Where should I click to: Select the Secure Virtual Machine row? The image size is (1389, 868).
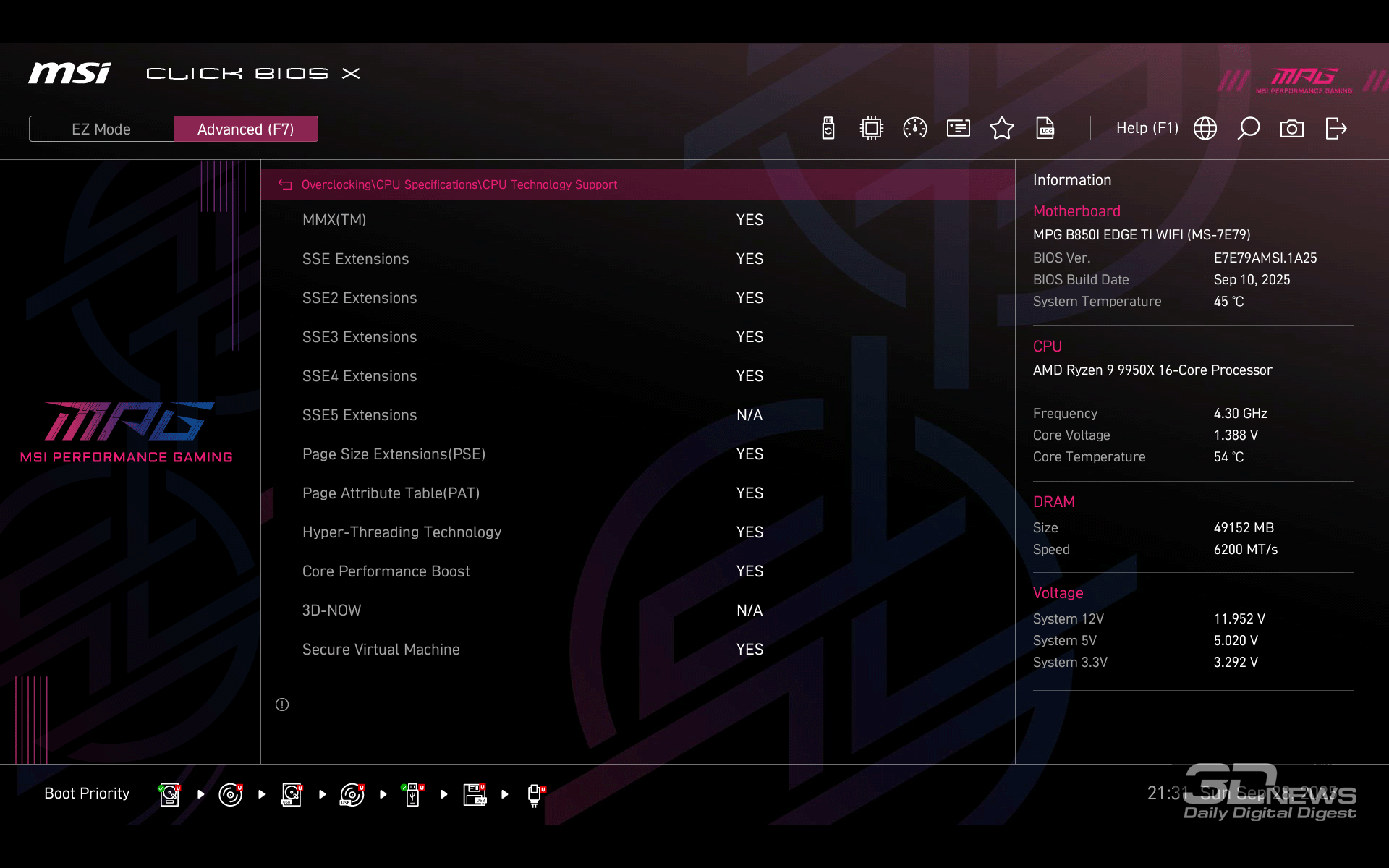coord(381,650)
